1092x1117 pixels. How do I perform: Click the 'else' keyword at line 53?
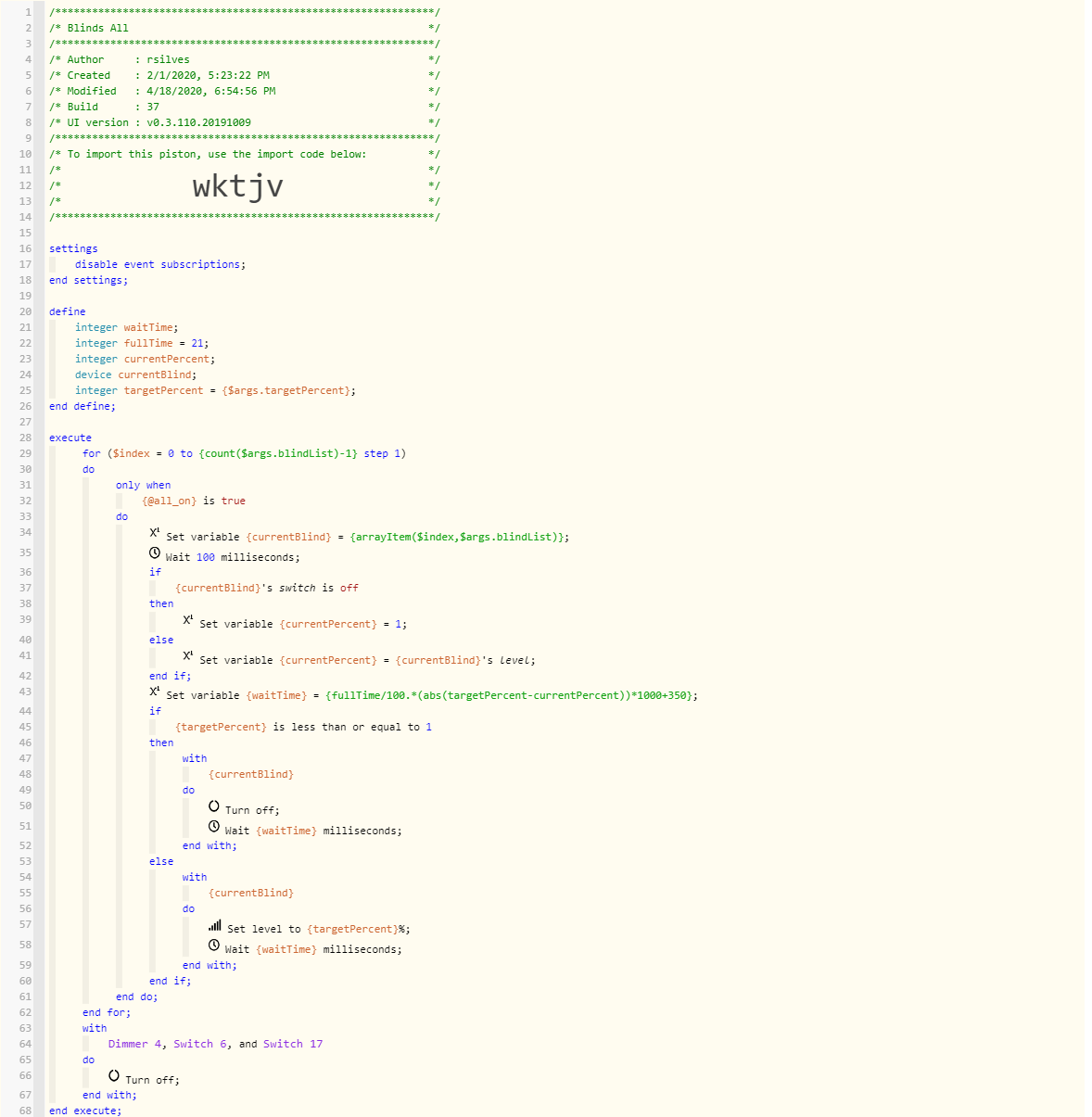161,861
